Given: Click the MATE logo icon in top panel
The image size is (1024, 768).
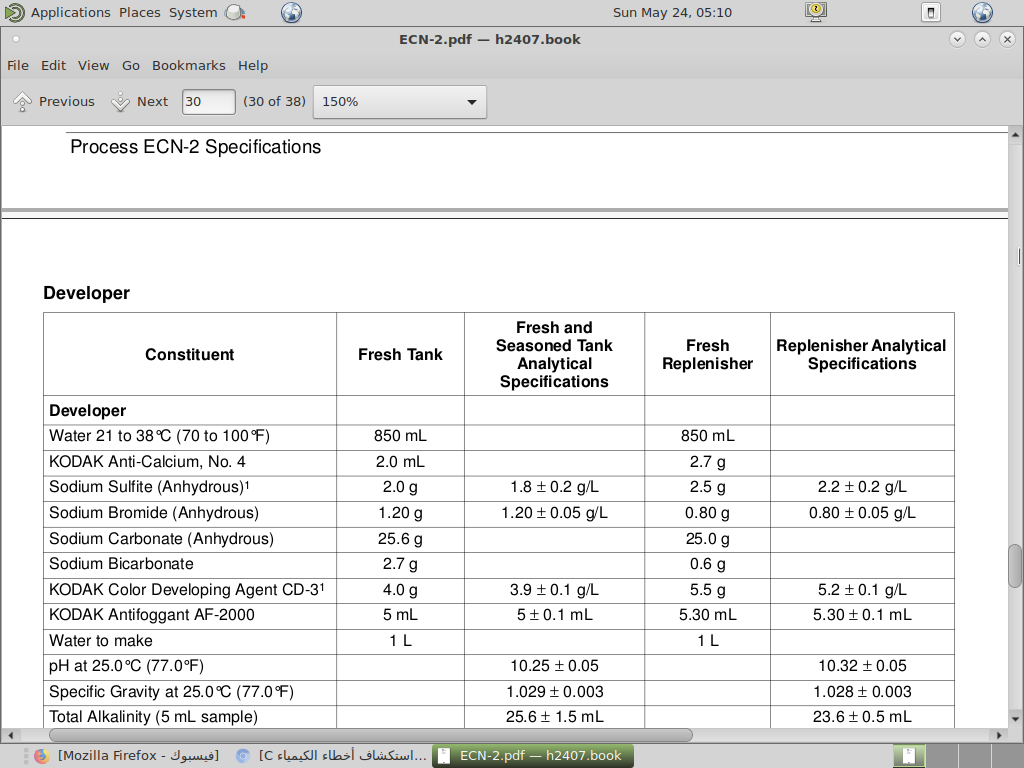Looking at the screenshot, I should tap(14, 12).
